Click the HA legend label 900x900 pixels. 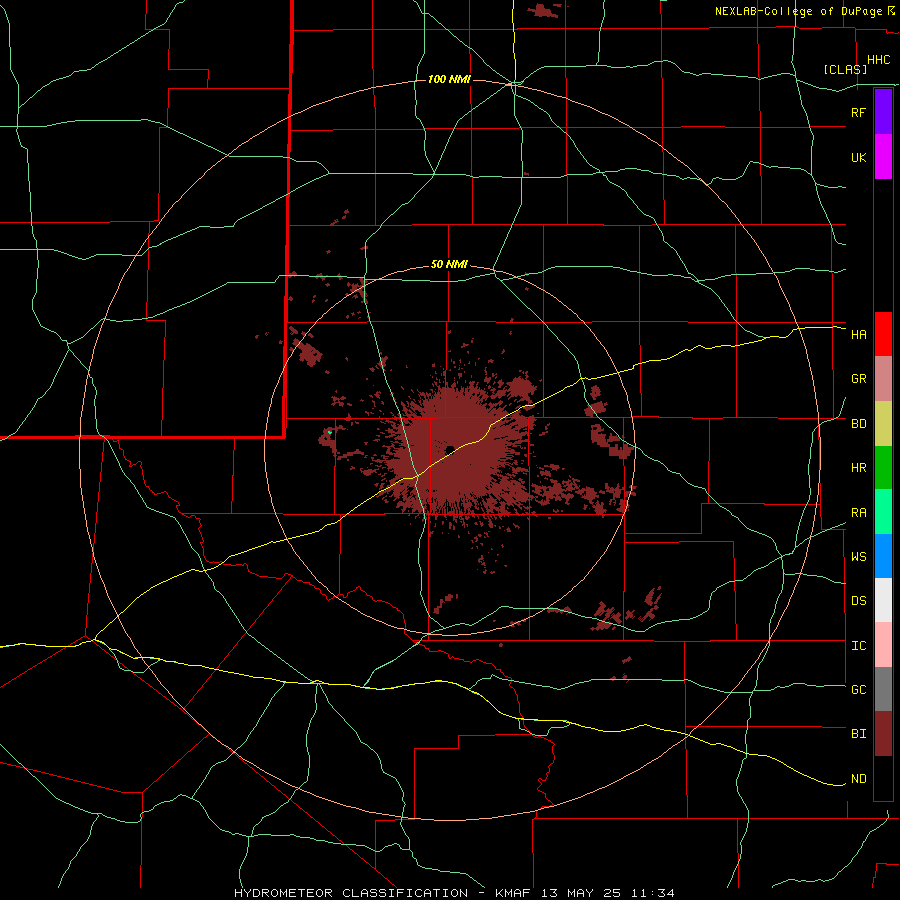[858, 334]
